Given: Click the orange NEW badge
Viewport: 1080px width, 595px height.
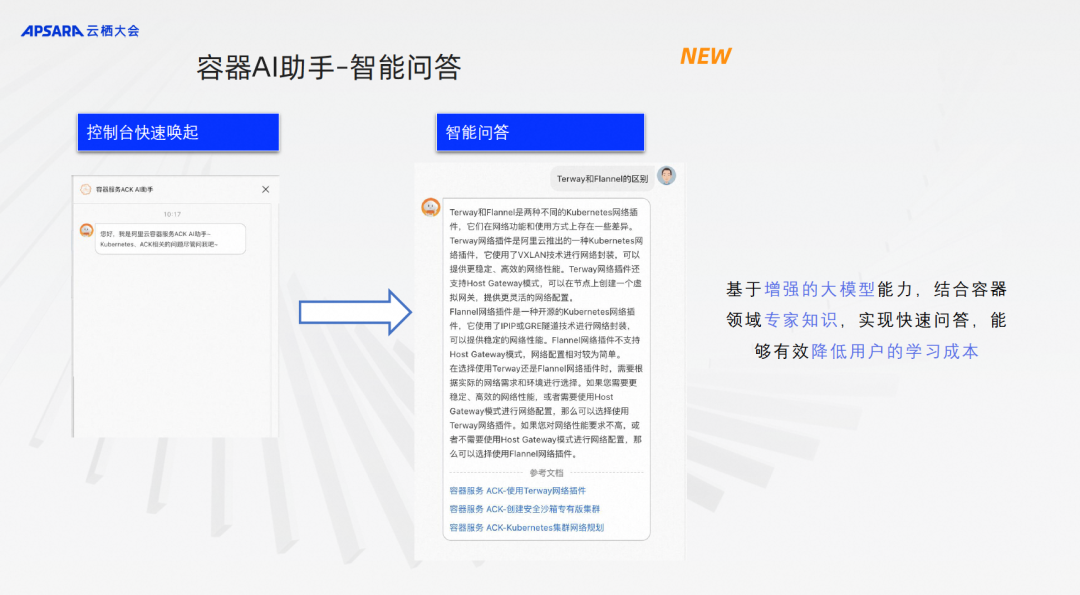Looking at the screenshot, I should click(705, 56).
